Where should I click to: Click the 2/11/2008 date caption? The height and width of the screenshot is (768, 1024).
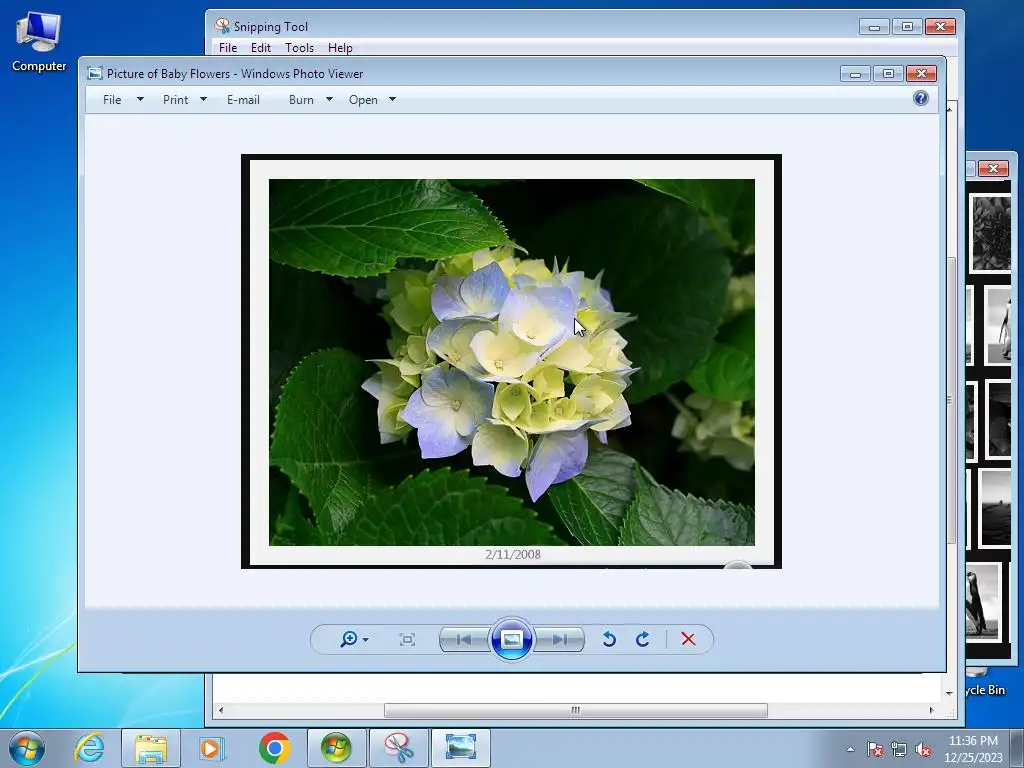pyautogui.click(x=513, y=554)
